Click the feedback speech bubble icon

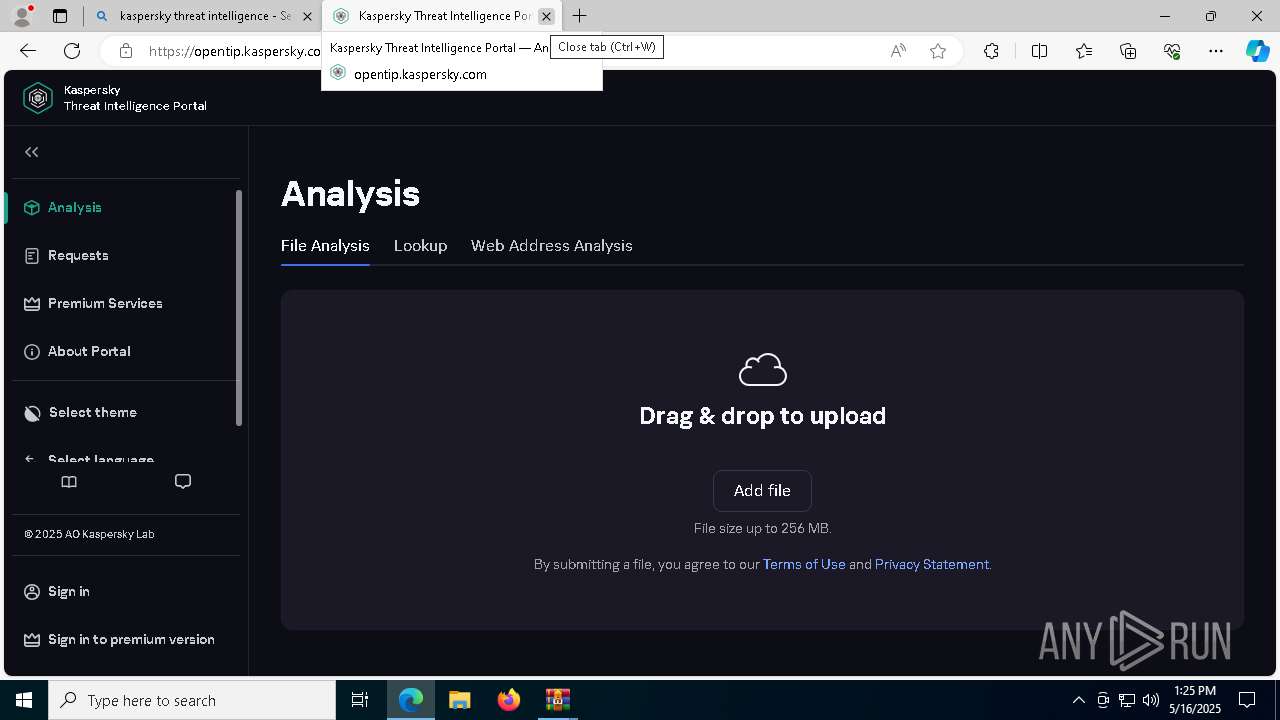point(183,481)
